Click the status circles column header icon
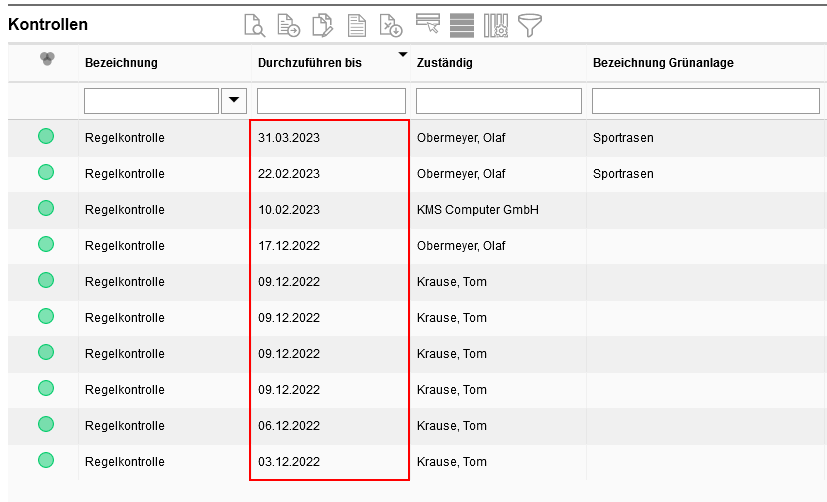 [46, 60]
